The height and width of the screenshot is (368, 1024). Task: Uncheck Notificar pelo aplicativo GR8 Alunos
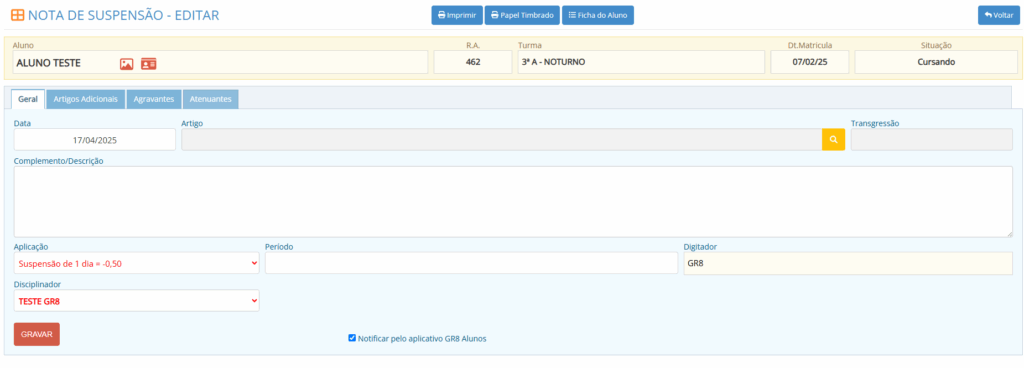352,338
